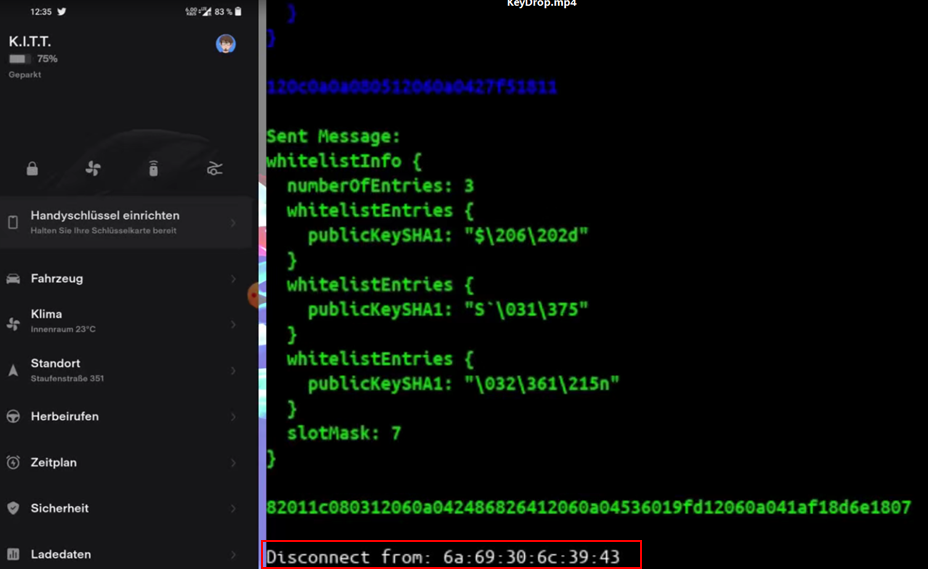Image resolution: width=928 pixels, height=569 pixels.
Task: Click the whitelistInfo { line
Action: pos(344,161)
